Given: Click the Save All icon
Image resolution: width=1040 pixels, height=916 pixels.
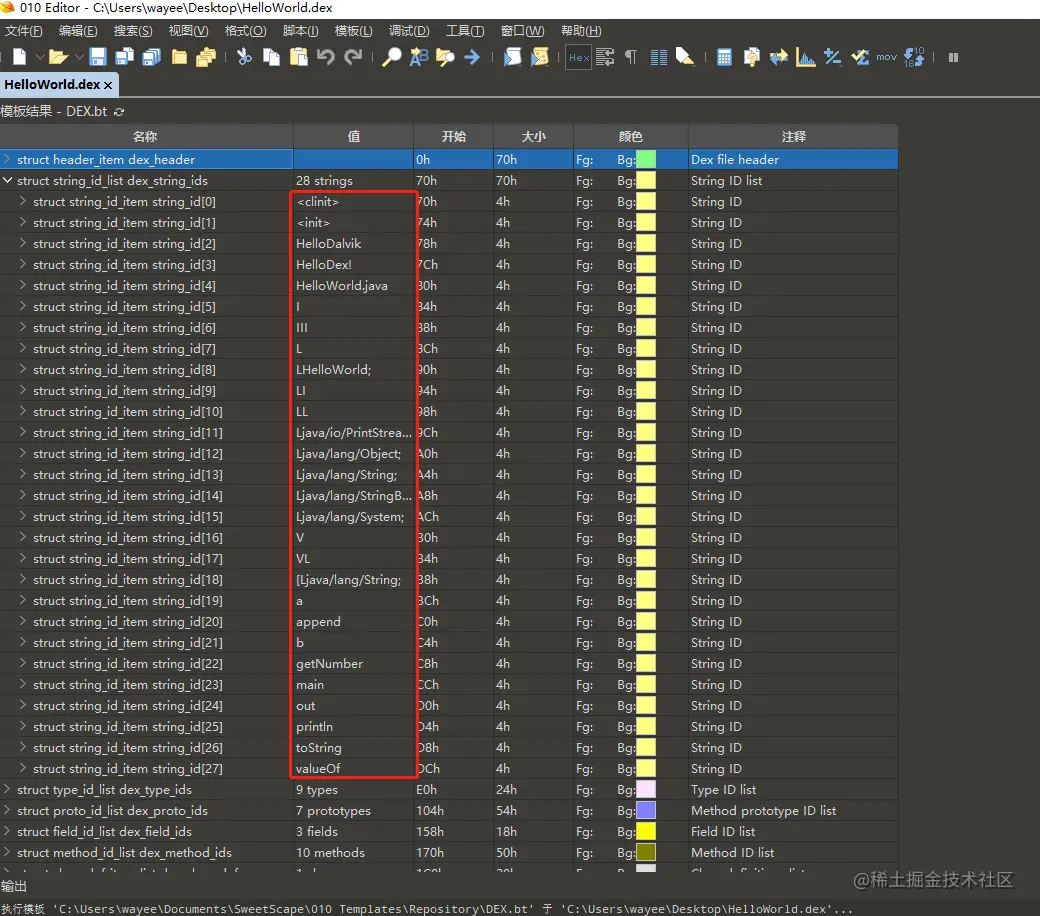Looking at the screenshot, I should point(152,58).
